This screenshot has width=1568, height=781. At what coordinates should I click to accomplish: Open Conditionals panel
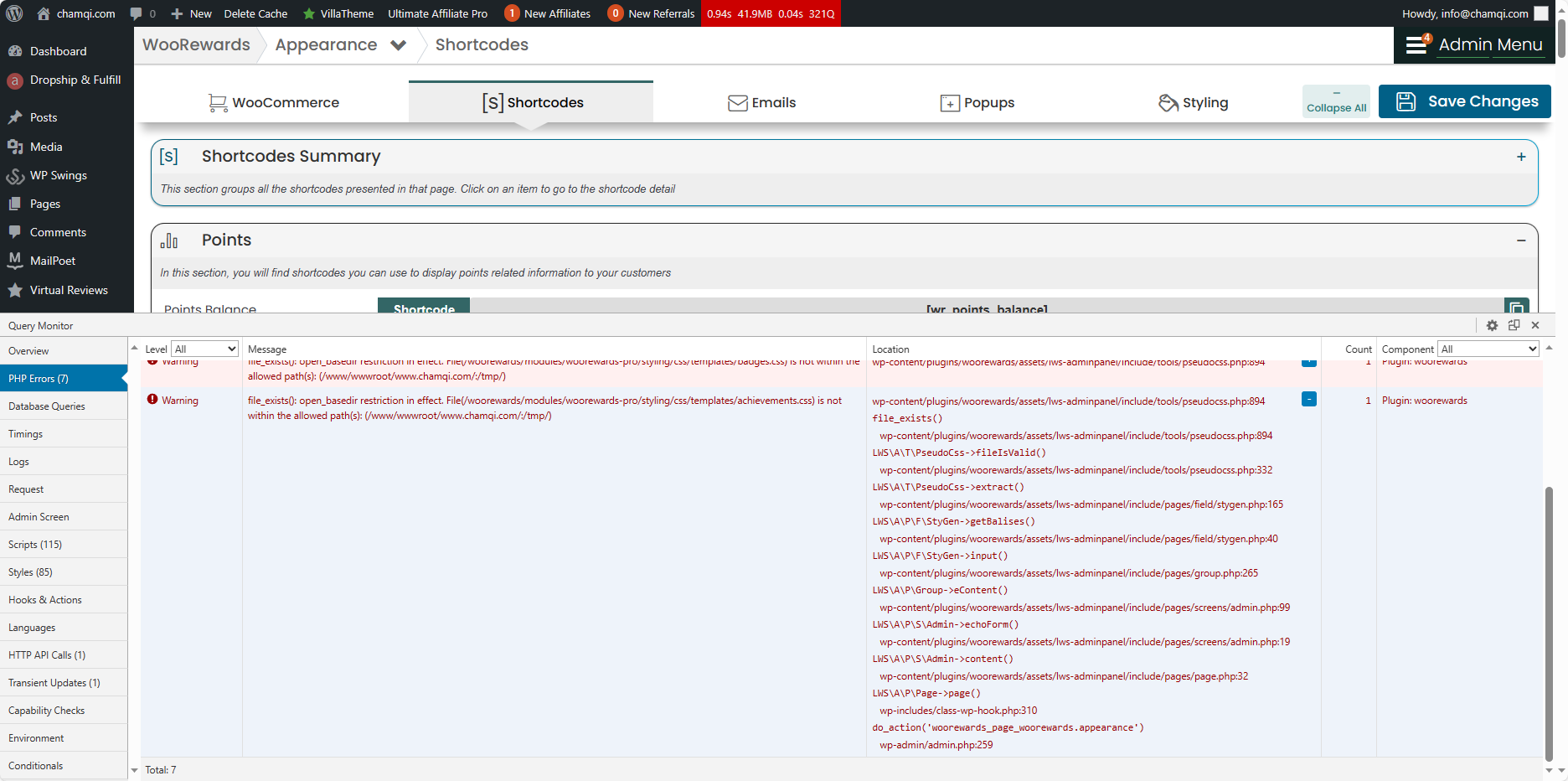pos(64,766)
